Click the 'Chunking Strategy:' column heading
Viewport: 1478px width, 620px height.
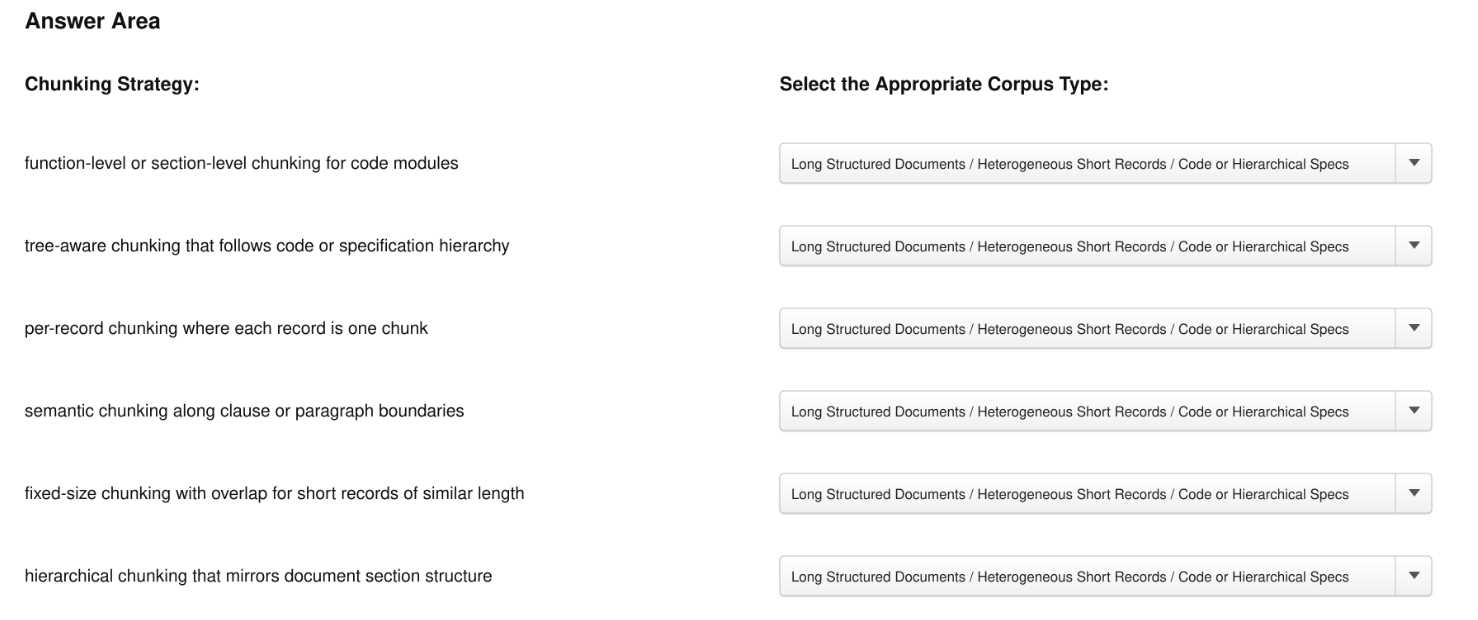[112, 84]
